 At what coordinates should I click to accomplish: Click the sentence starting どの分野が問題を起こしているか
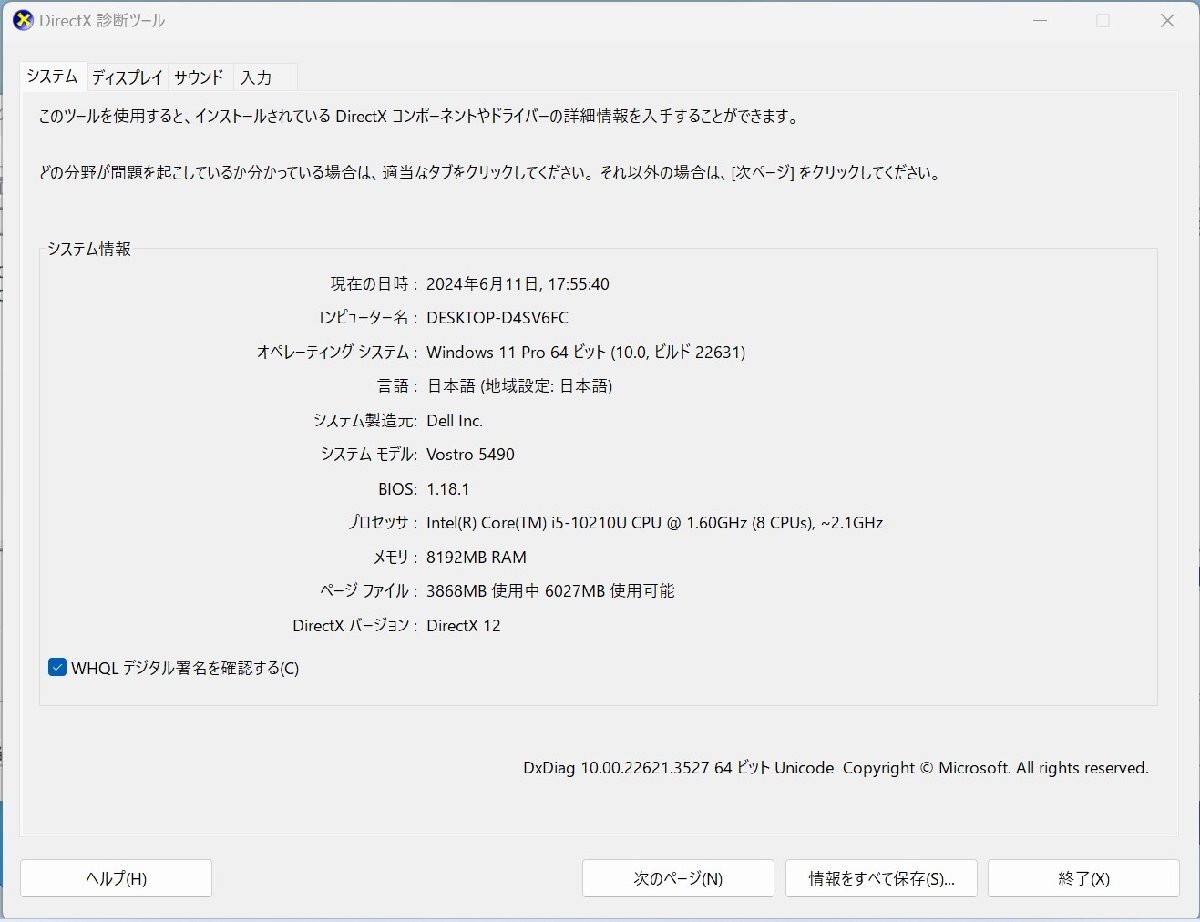[x=490, y=172]
